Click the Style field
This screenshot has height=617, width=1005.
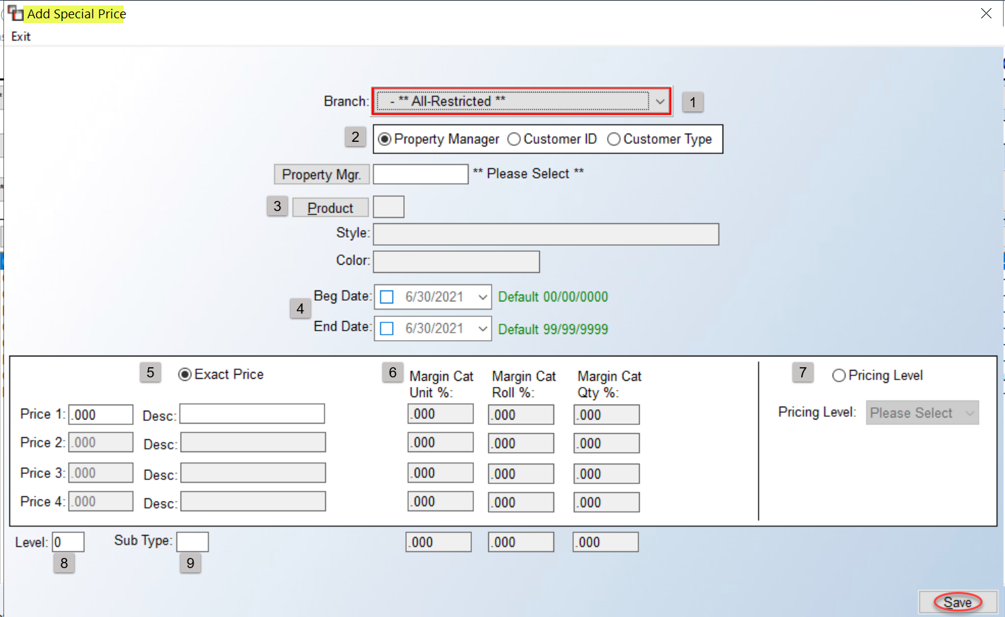click(546, 234)
